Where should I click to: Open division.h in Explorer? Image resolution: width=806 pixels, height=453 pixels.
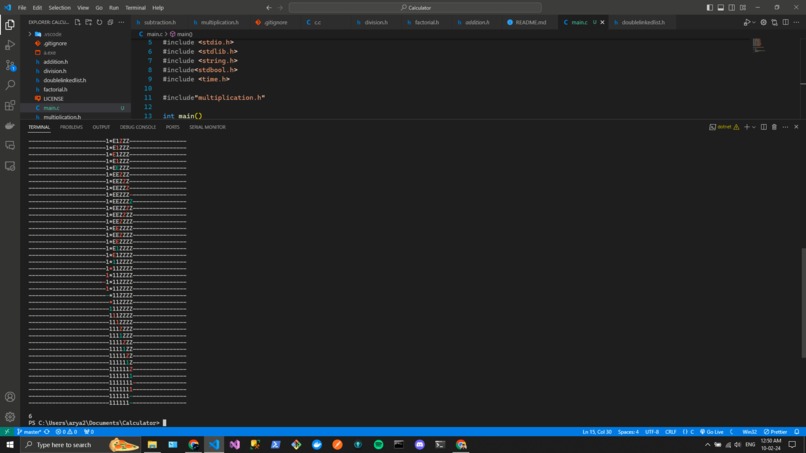pyautogui.click(x=54, y=71)
